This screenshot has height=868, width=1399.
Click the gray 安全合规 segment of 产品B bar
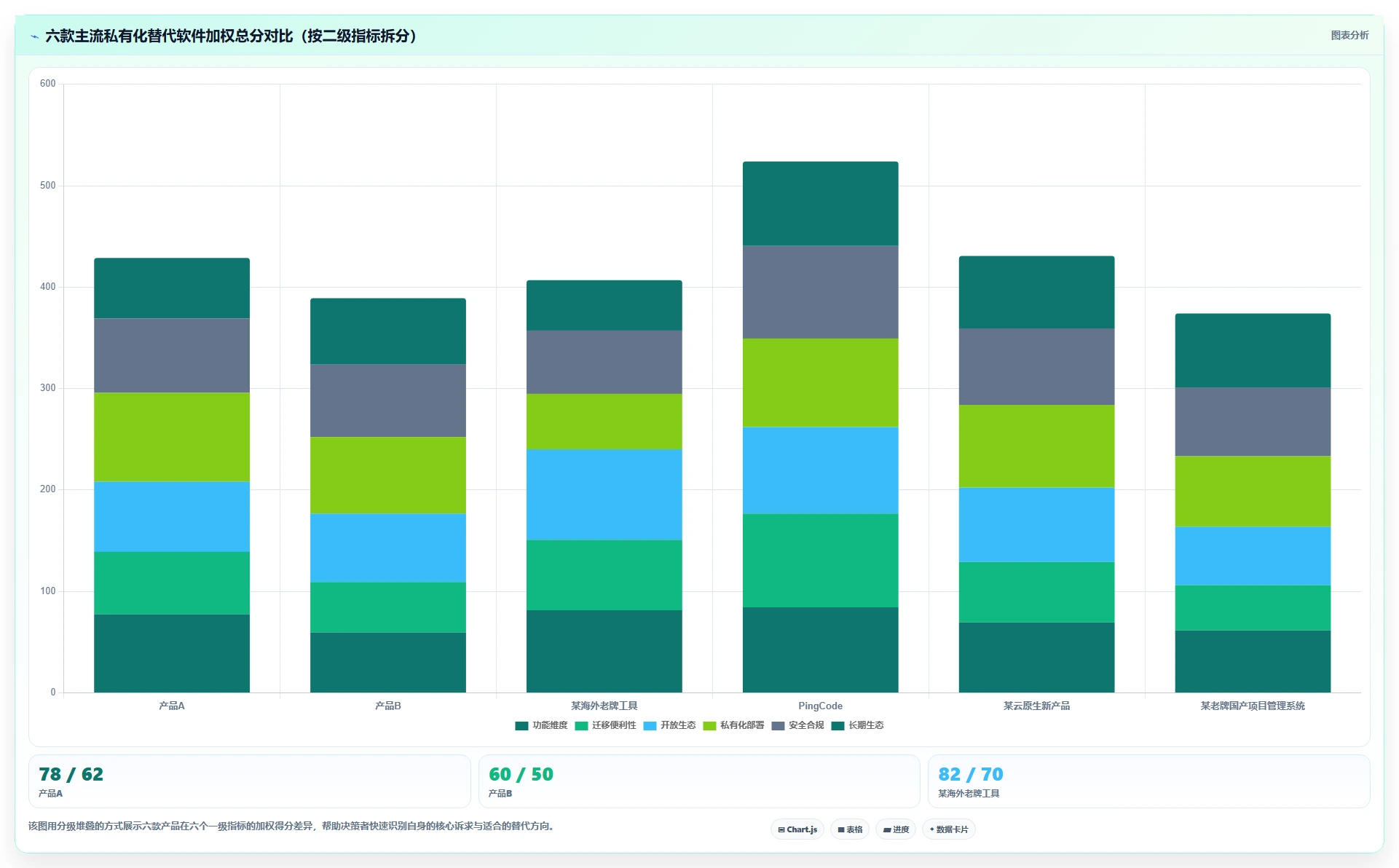click(x=388, y=401)
